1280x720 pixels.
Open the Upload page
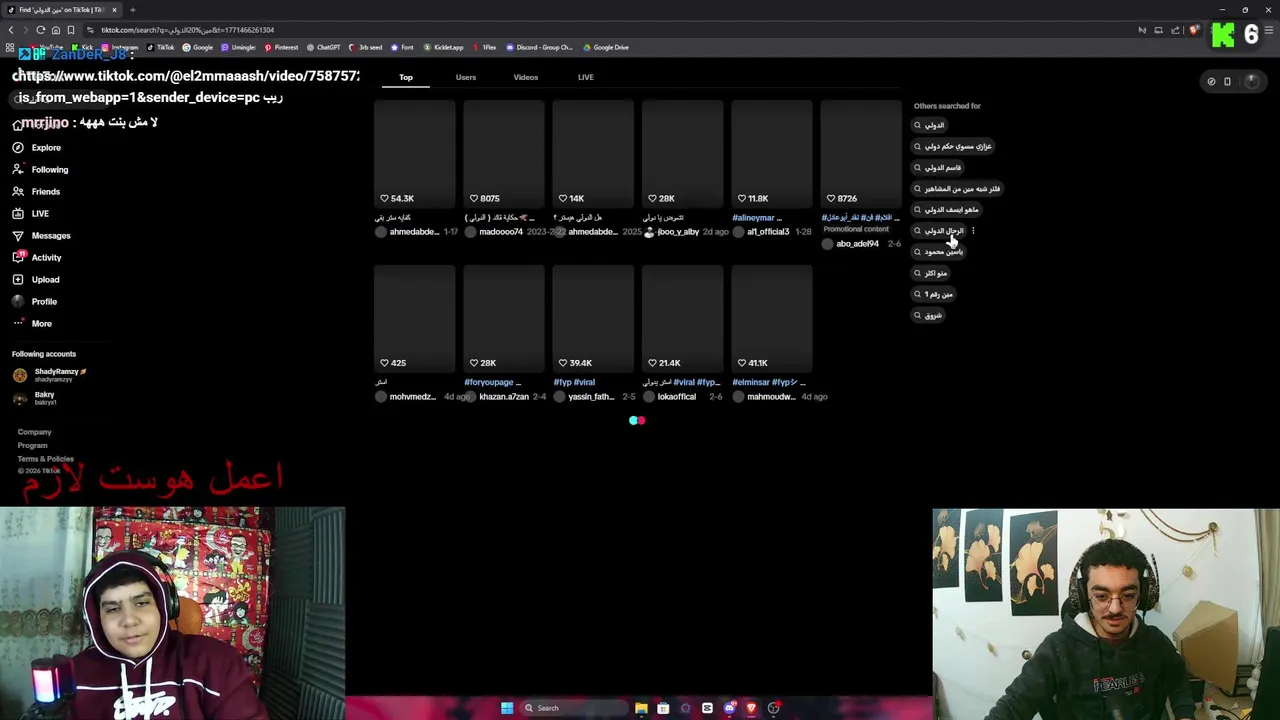(x=36, y=280)
